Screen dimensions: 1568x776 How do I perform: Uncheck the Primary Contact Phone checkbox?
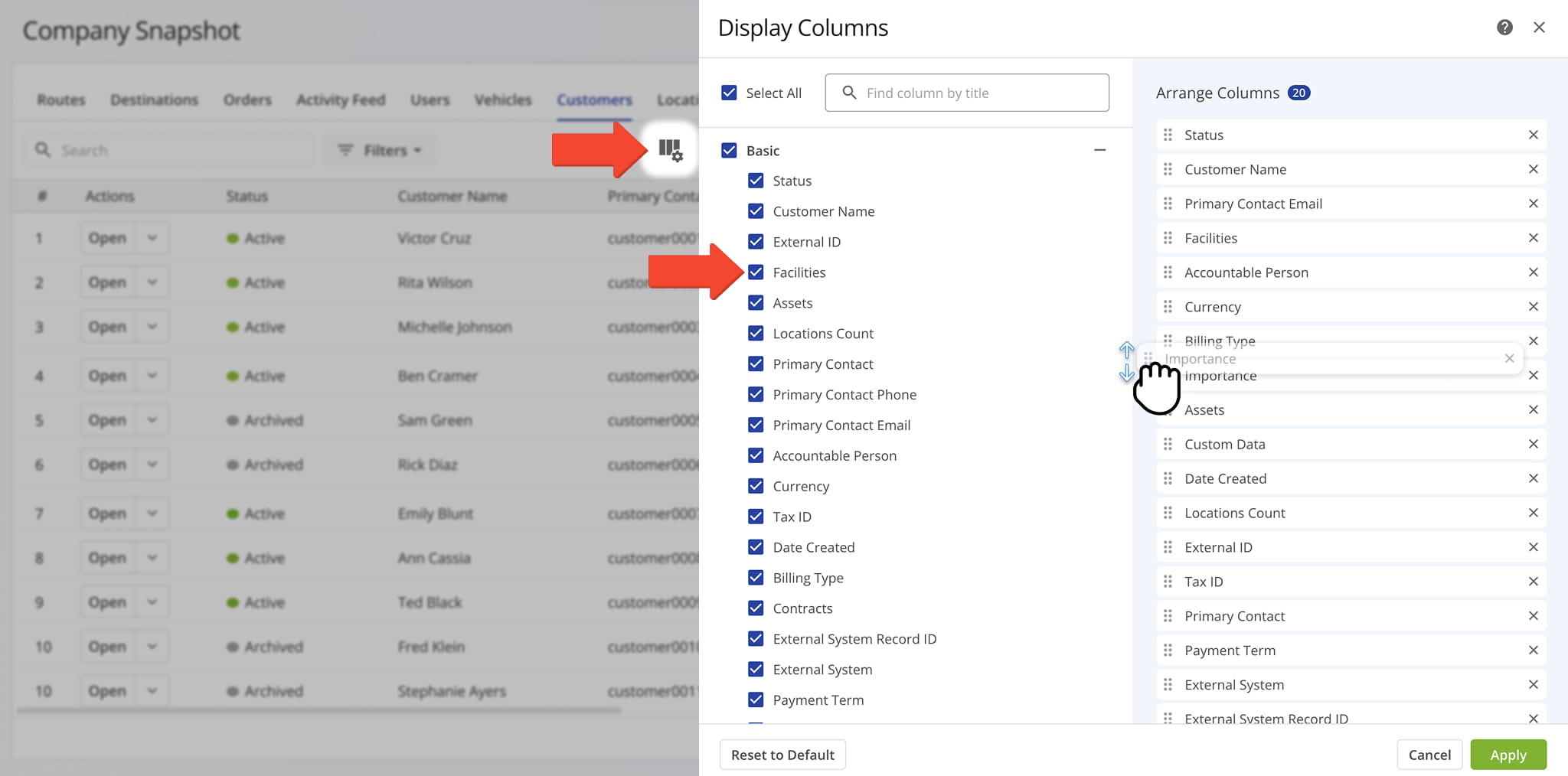coord(756,395)
